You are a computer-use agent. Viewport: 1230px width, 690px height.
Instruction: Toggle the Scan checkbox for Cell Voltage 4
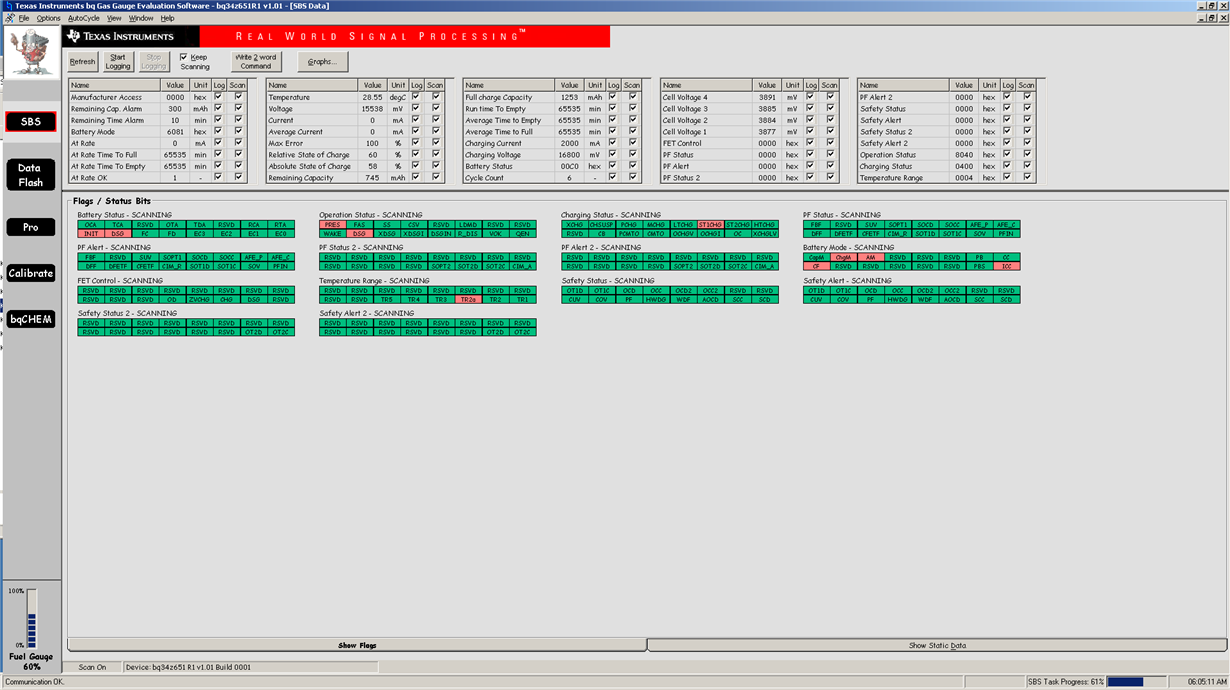(829, 97)
